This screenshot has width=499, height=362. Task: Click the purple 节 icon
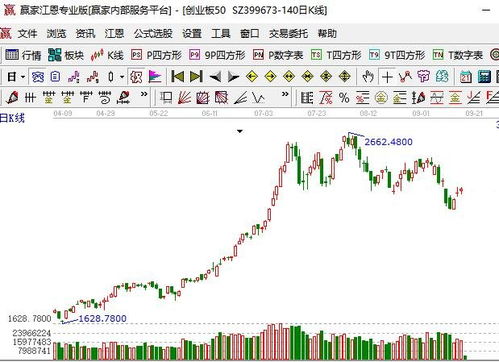pos(424,77)
